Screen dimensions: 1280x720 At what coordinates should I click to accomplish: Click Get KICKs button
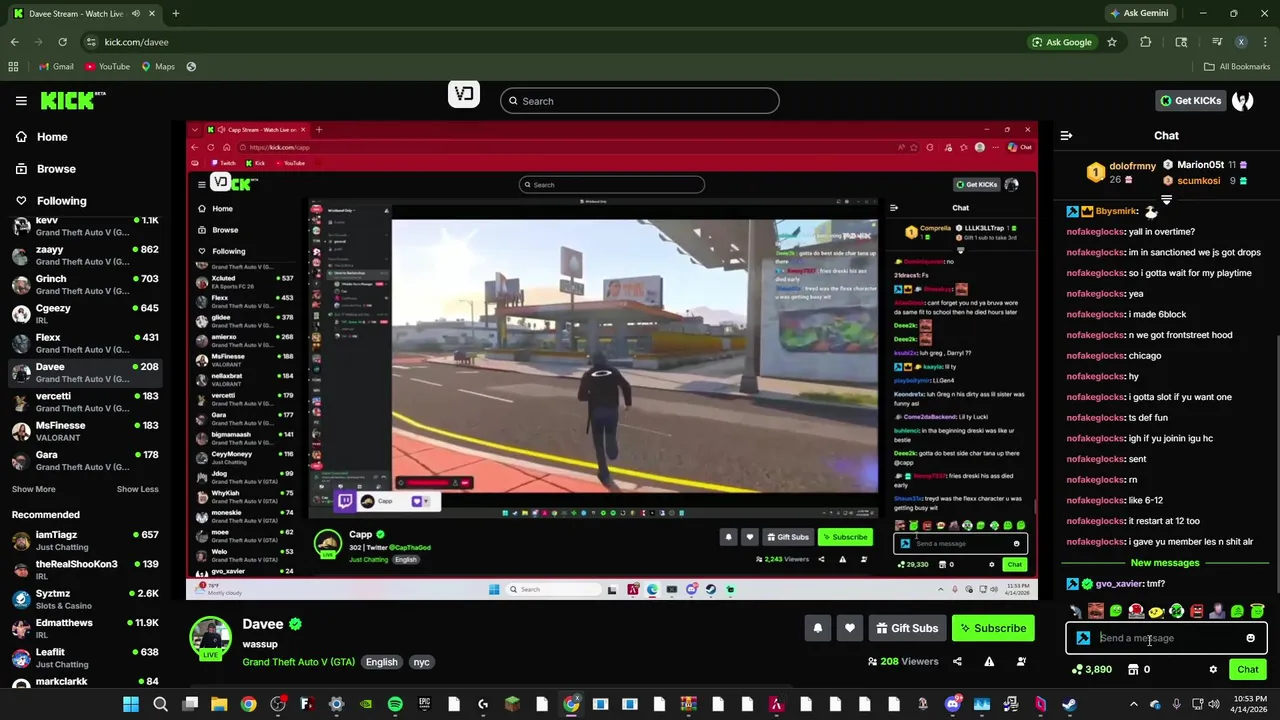1190,100
